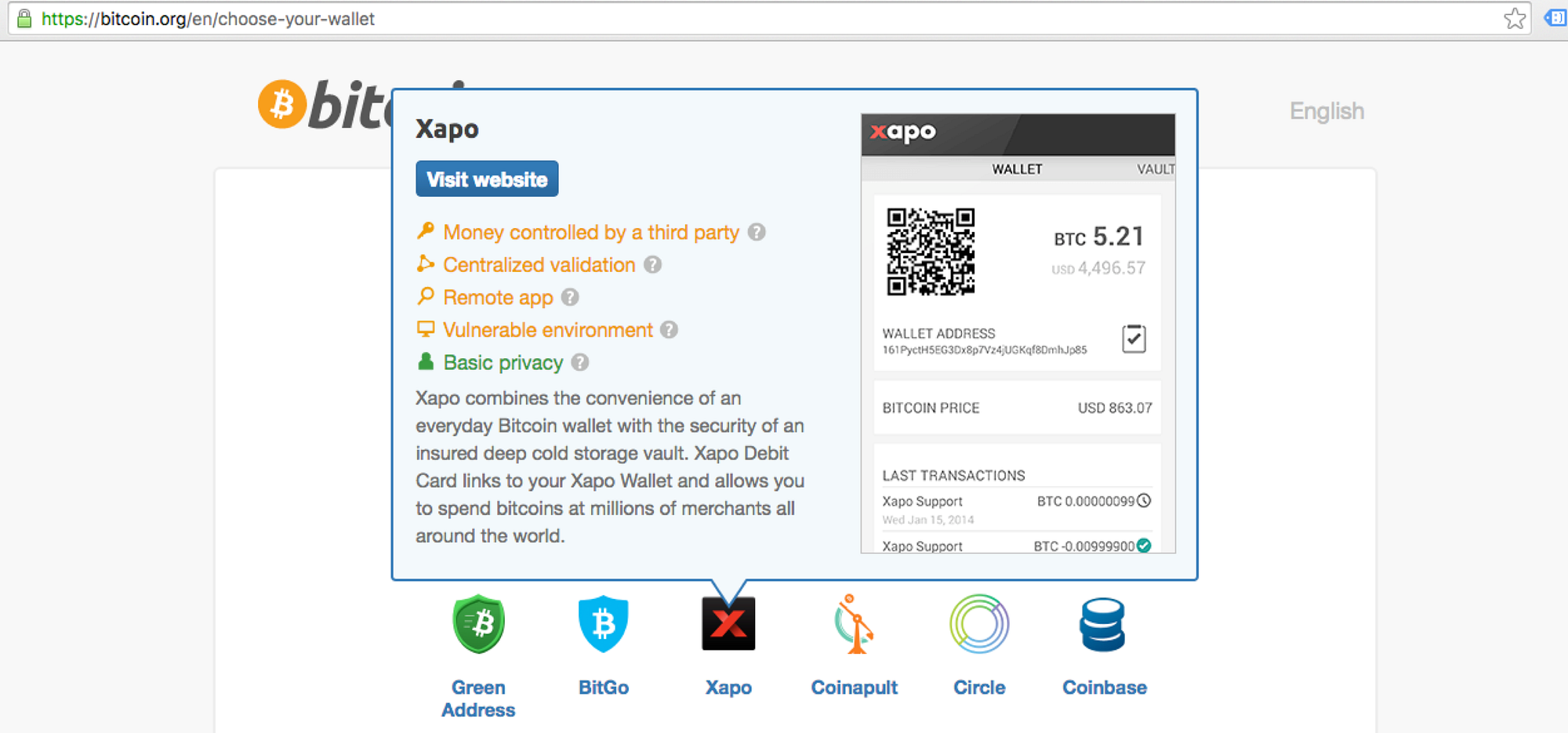Click the 'Remote app' label
Viewport: 1568px width, 733px height.
(498, 298)
